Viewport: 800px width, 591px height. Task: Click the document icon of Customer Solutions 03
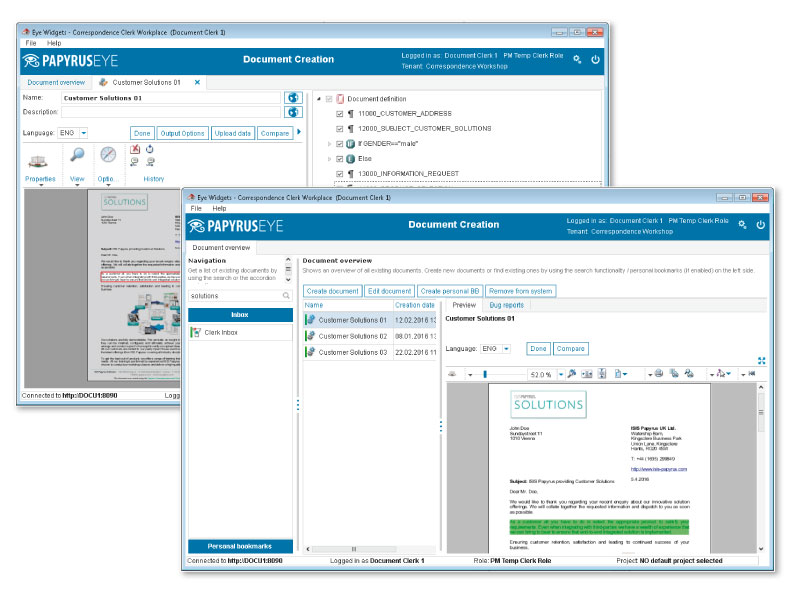(310, 352)
